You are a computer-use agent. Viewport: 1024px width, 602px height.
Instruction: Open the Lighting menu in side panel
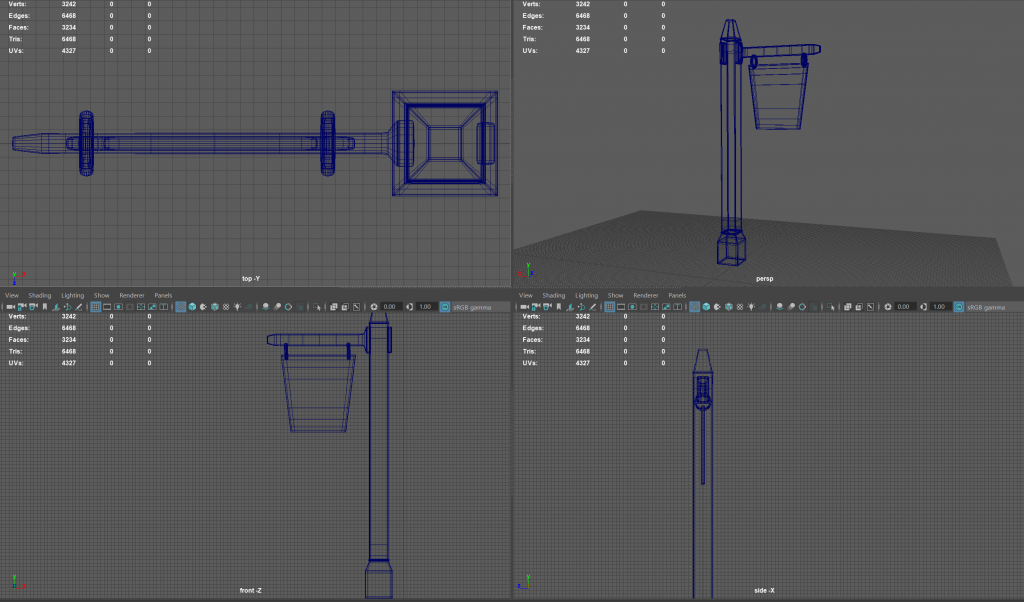585,296
